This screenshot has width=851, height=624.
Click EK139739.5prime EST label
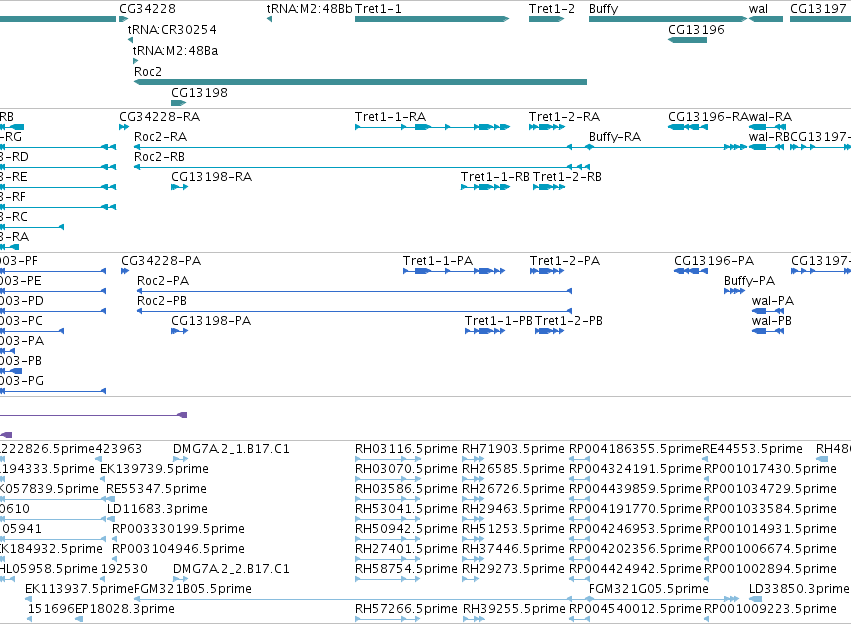pyautogui.click(x=155, y=469)
